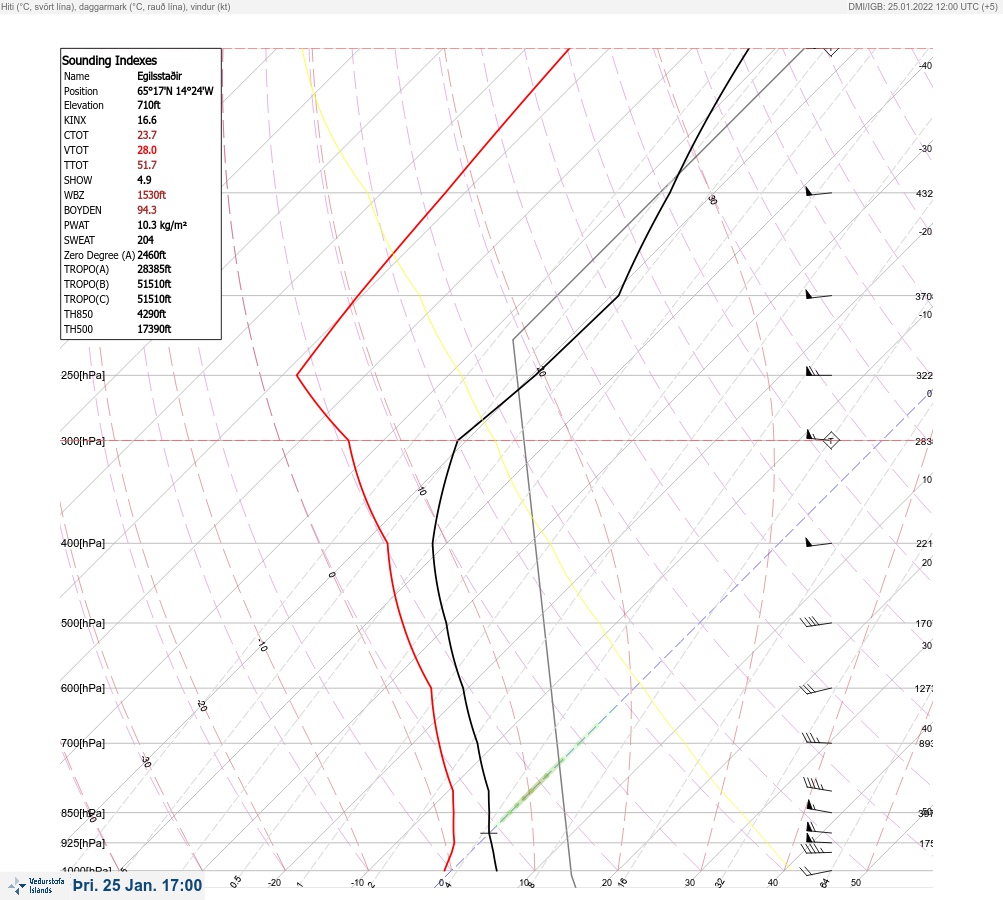The height and width of the screenshot is (900, 1003).
Task: Click the '300[hPa]' pressure label
Action: pos(83,441)
